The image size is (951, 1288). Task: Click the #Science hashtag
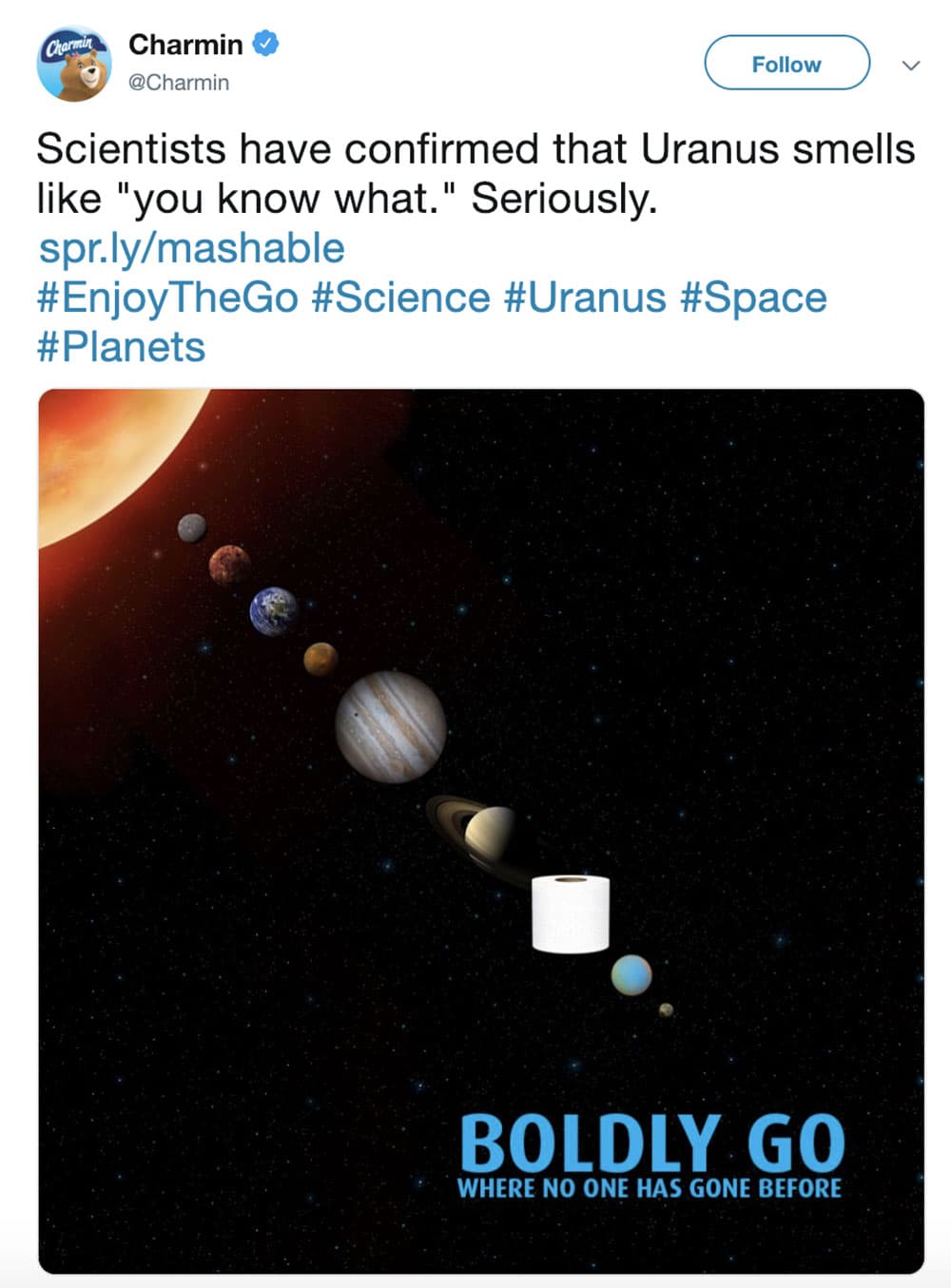[400, 298]
